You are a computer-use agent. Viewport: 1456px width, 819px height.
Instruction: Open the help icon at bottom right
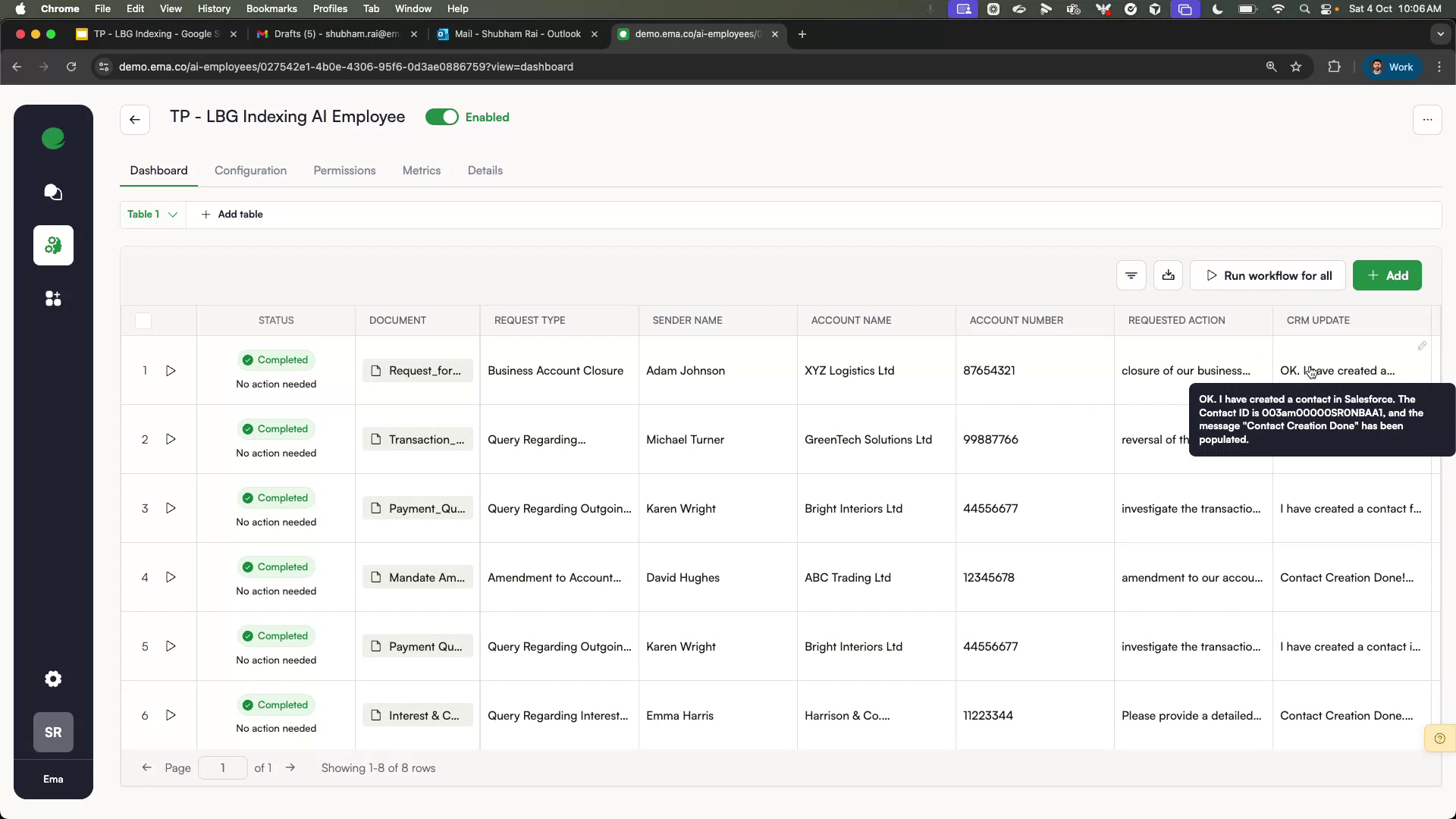click(x=1439, y=738)
